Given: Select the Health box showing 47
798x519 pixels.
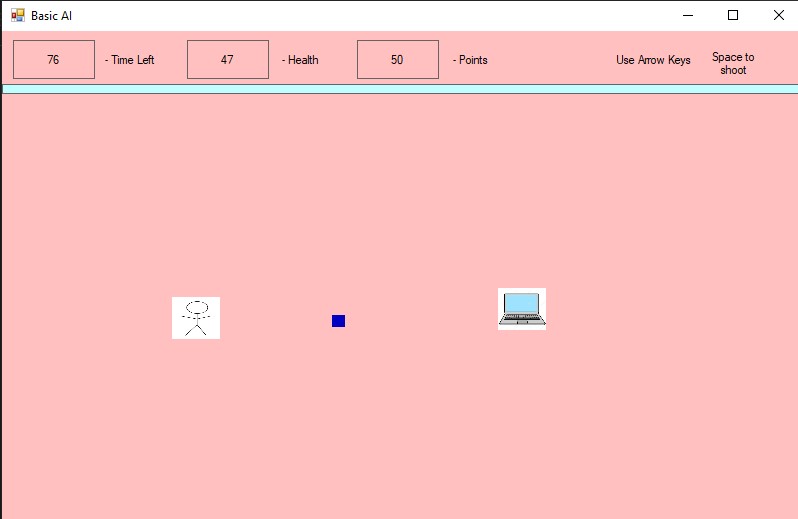Looking at the screenshot, I should coord(228,60).
